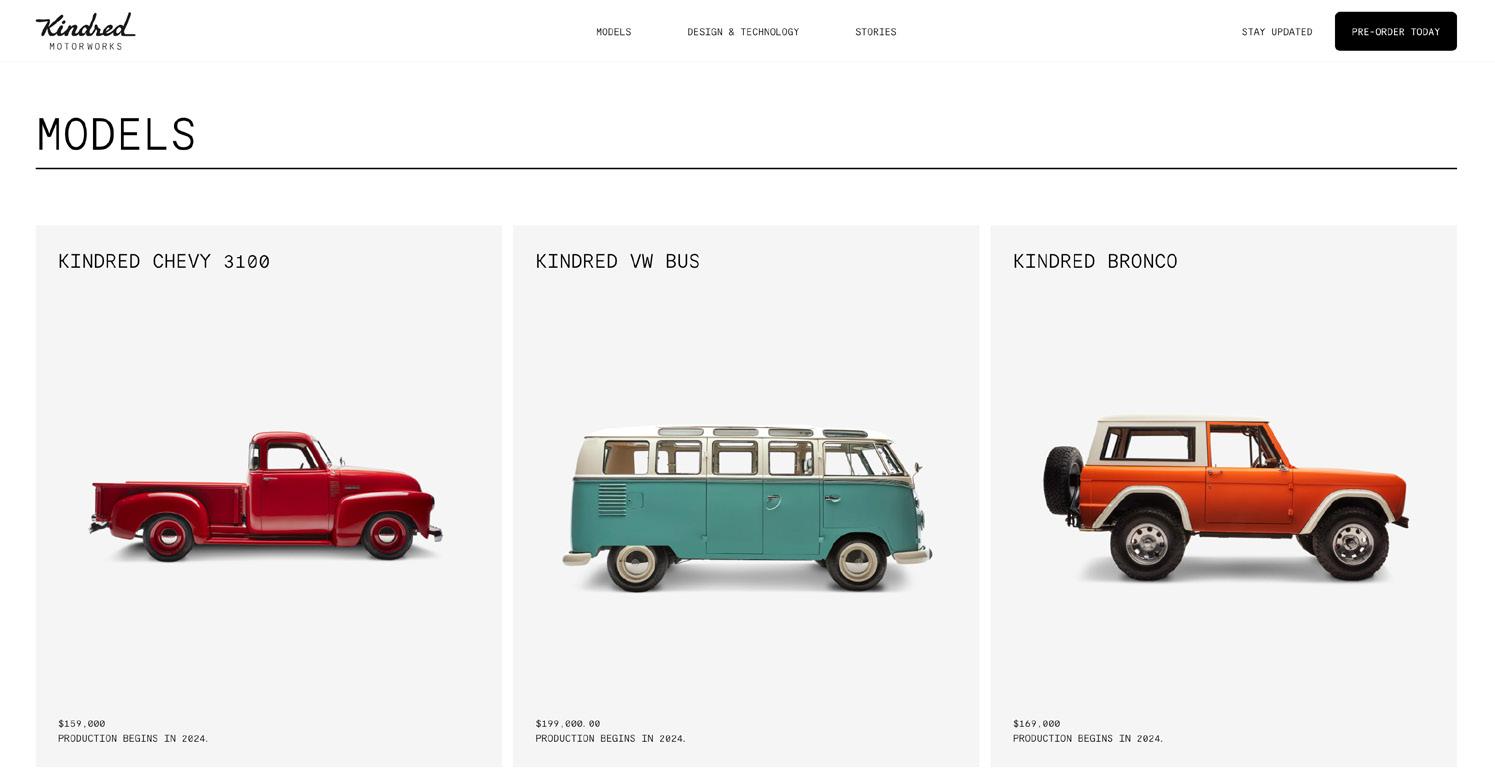Select the Kindred Chevy 3100 title

(164, 261)
